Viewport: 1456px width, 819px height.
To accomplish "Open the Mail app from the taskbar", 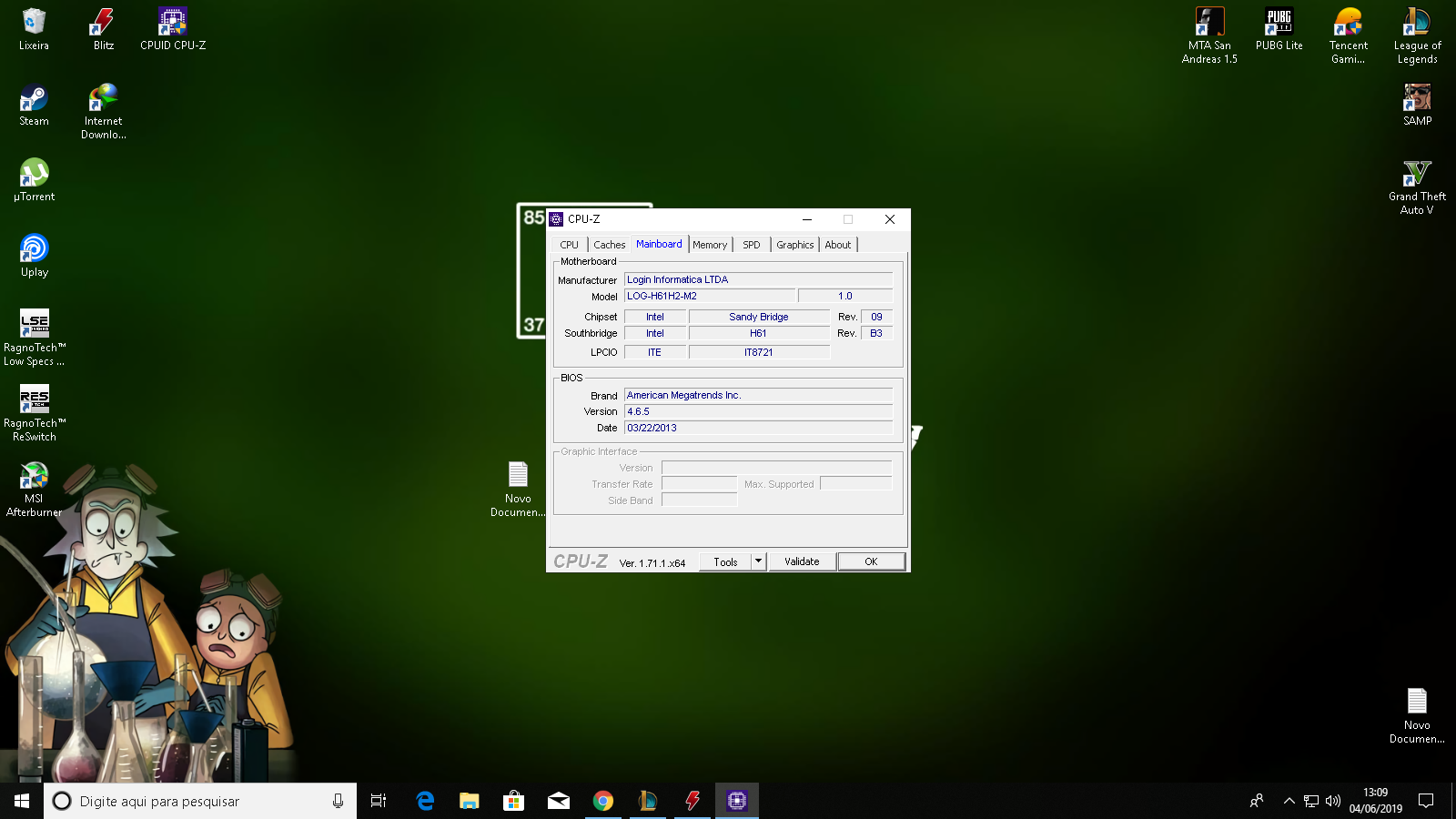I will coord(559,801).
